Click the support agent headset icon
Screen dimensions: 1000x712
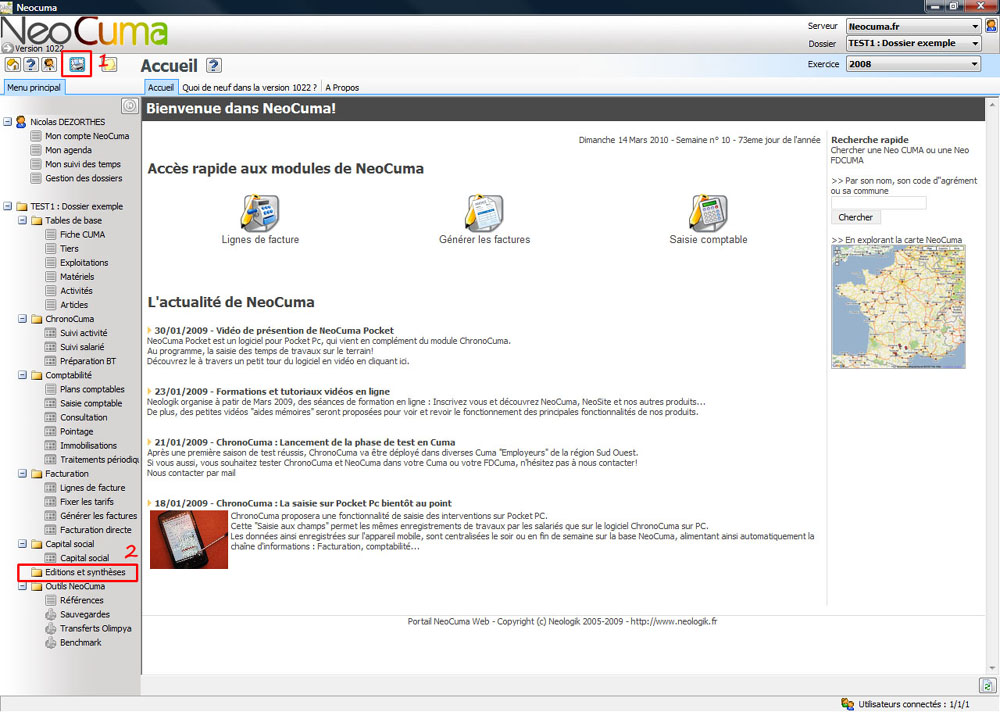point(49,64)
